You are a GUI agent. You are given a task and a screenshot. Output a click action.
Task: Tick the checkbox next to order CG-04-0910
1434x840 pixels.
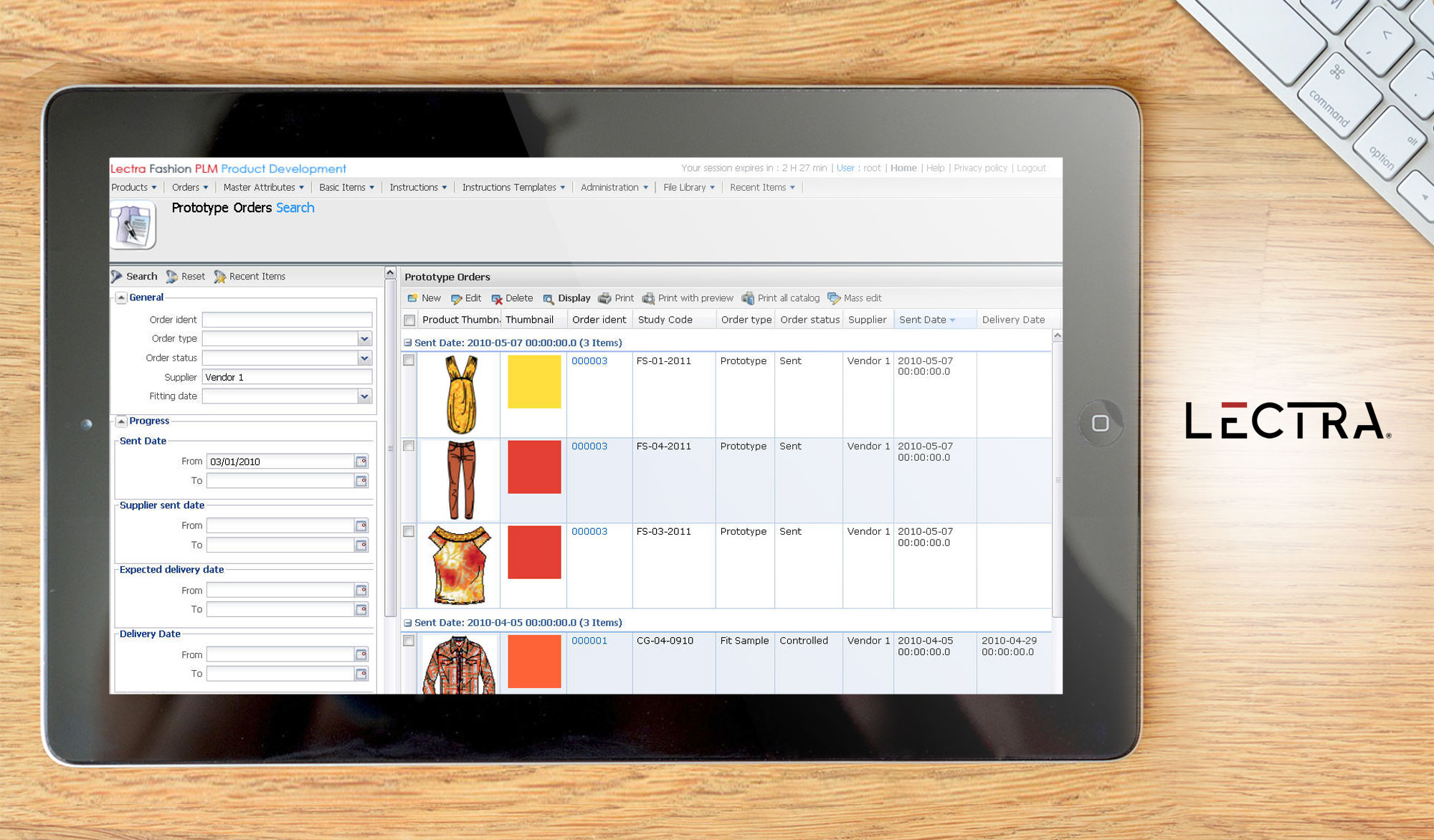click(x=409, y=641)
